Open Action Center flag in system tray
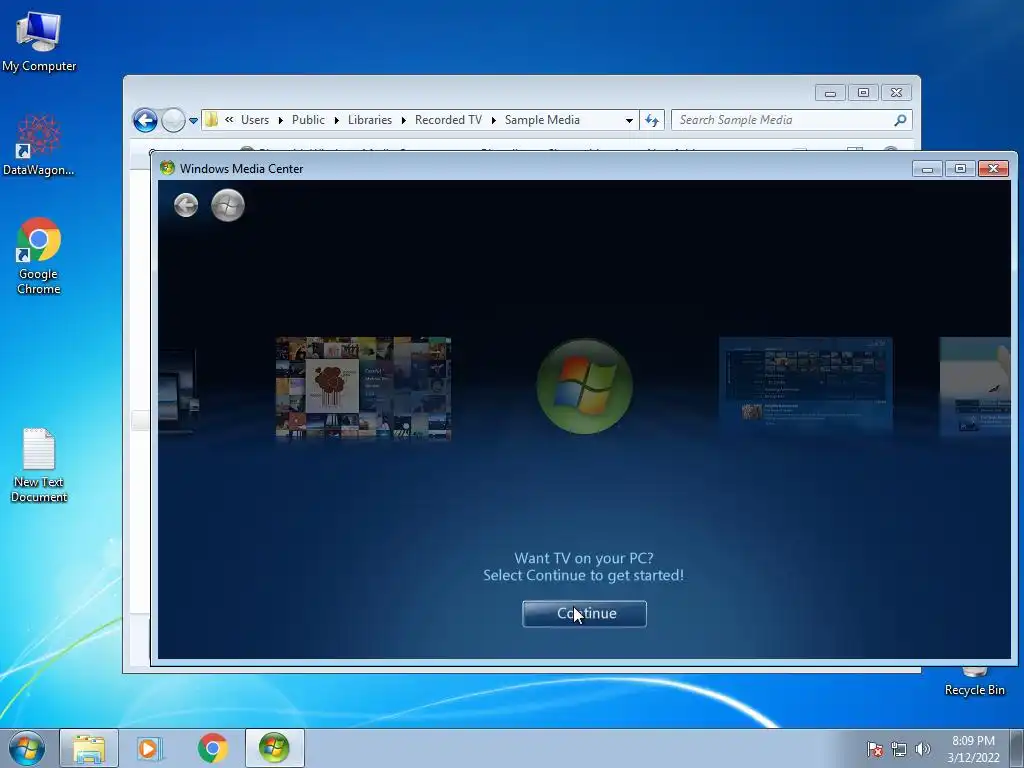This screenshot has height=768, width=1024. (x=874, y=749)
